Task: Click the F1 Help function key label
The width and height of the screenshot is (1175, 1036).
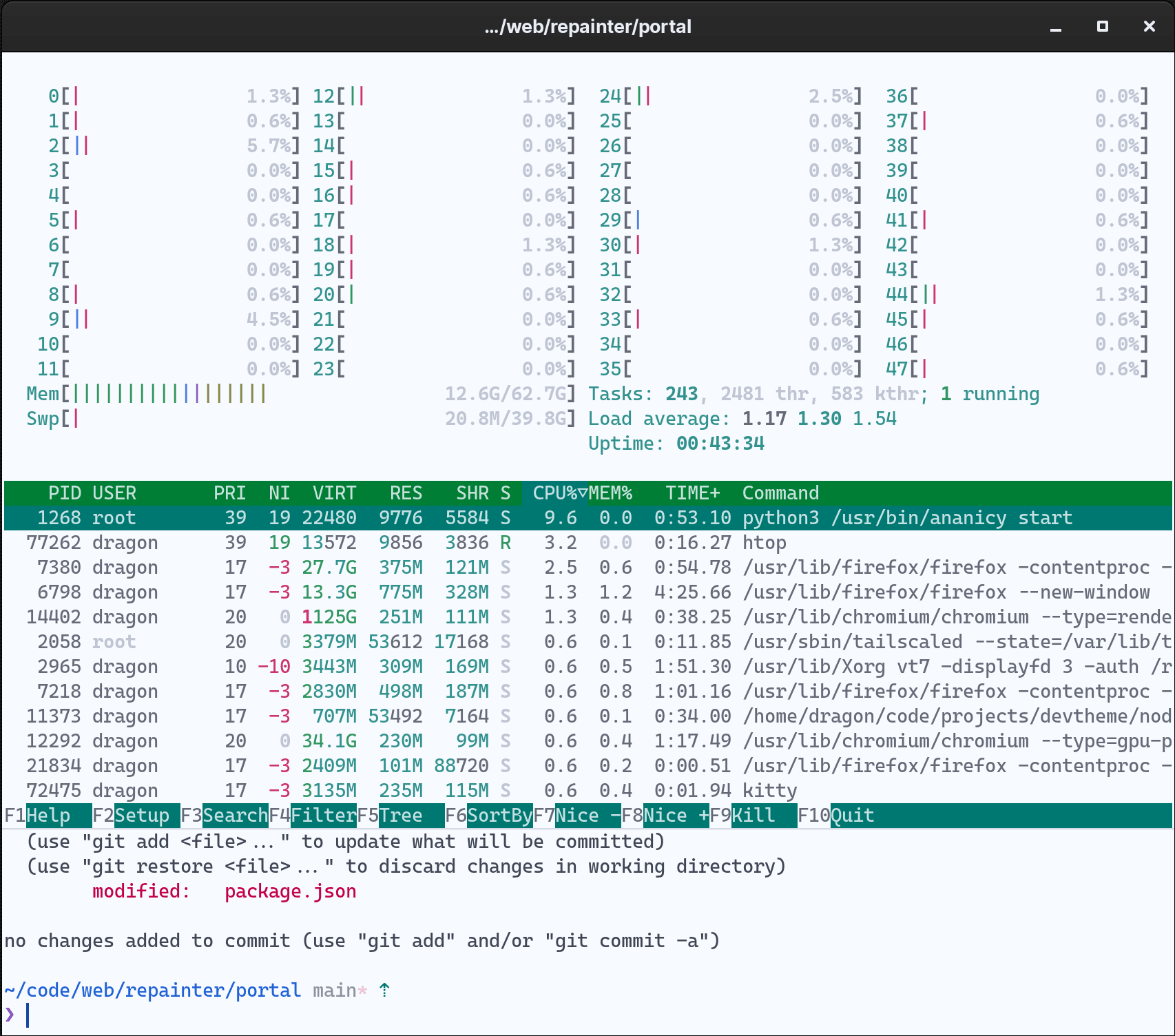Action: tap(48, 816)
